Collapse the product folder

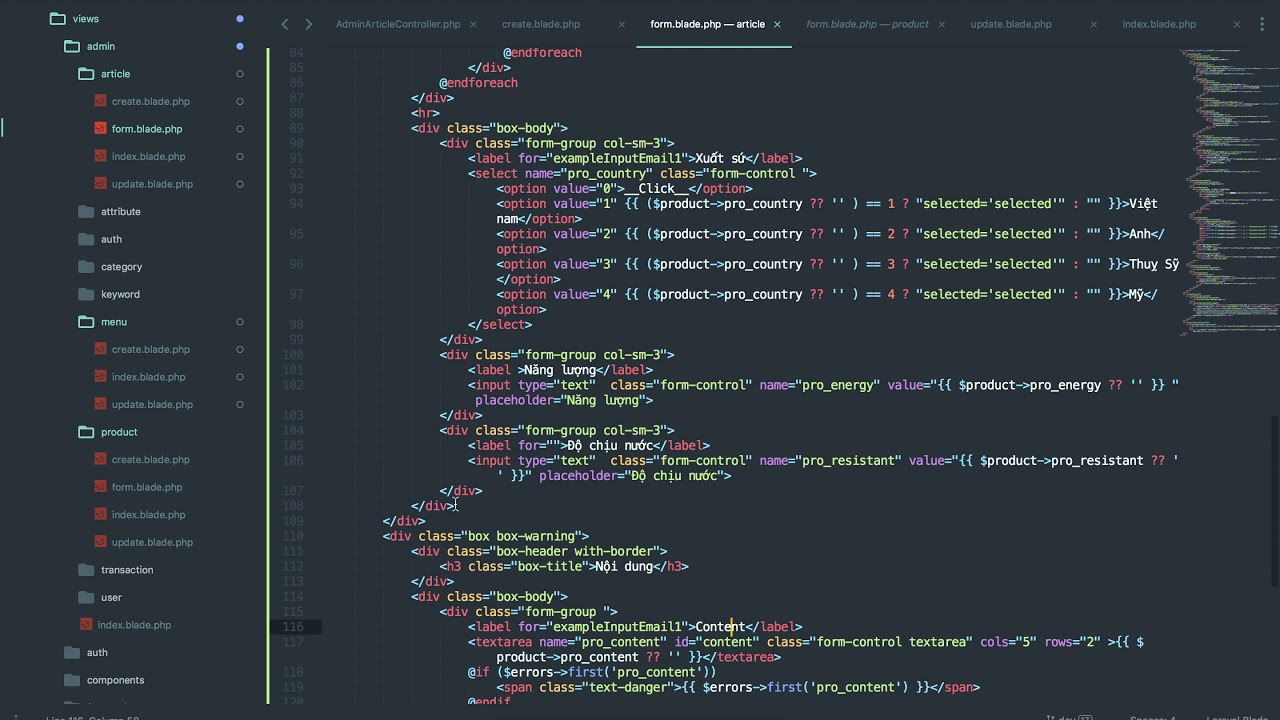pyautogui.click(x=108, y=432)
